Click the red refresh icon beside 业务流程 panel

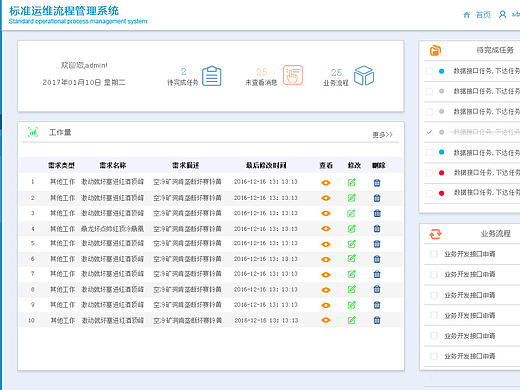tap(435, 234)
